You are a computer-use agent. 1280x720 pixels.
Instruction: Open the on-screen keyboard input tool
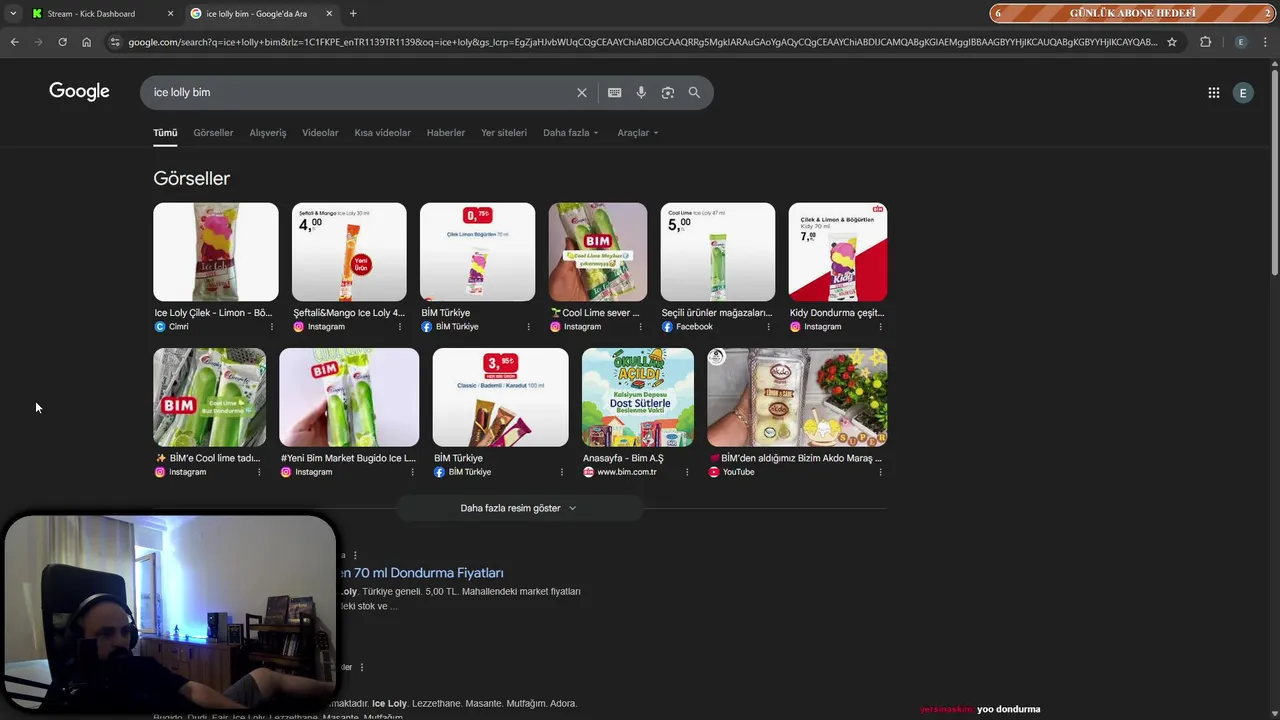614,92
